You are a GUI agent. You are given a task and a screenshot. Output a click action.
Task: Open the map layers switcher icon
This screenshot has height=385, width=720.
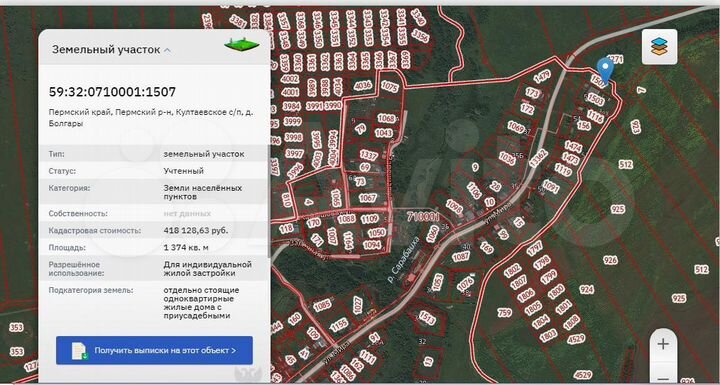tap(659, 46)
